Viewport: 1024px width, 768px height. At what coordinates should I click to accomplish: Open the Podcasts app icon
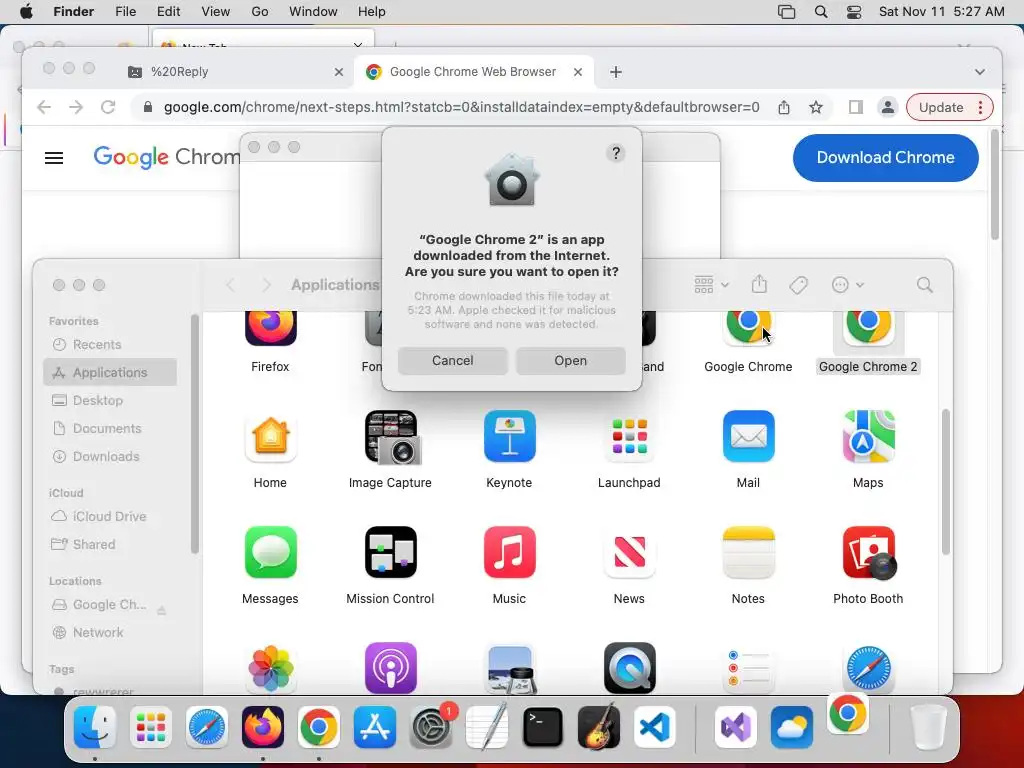click(x=391, y=668)
